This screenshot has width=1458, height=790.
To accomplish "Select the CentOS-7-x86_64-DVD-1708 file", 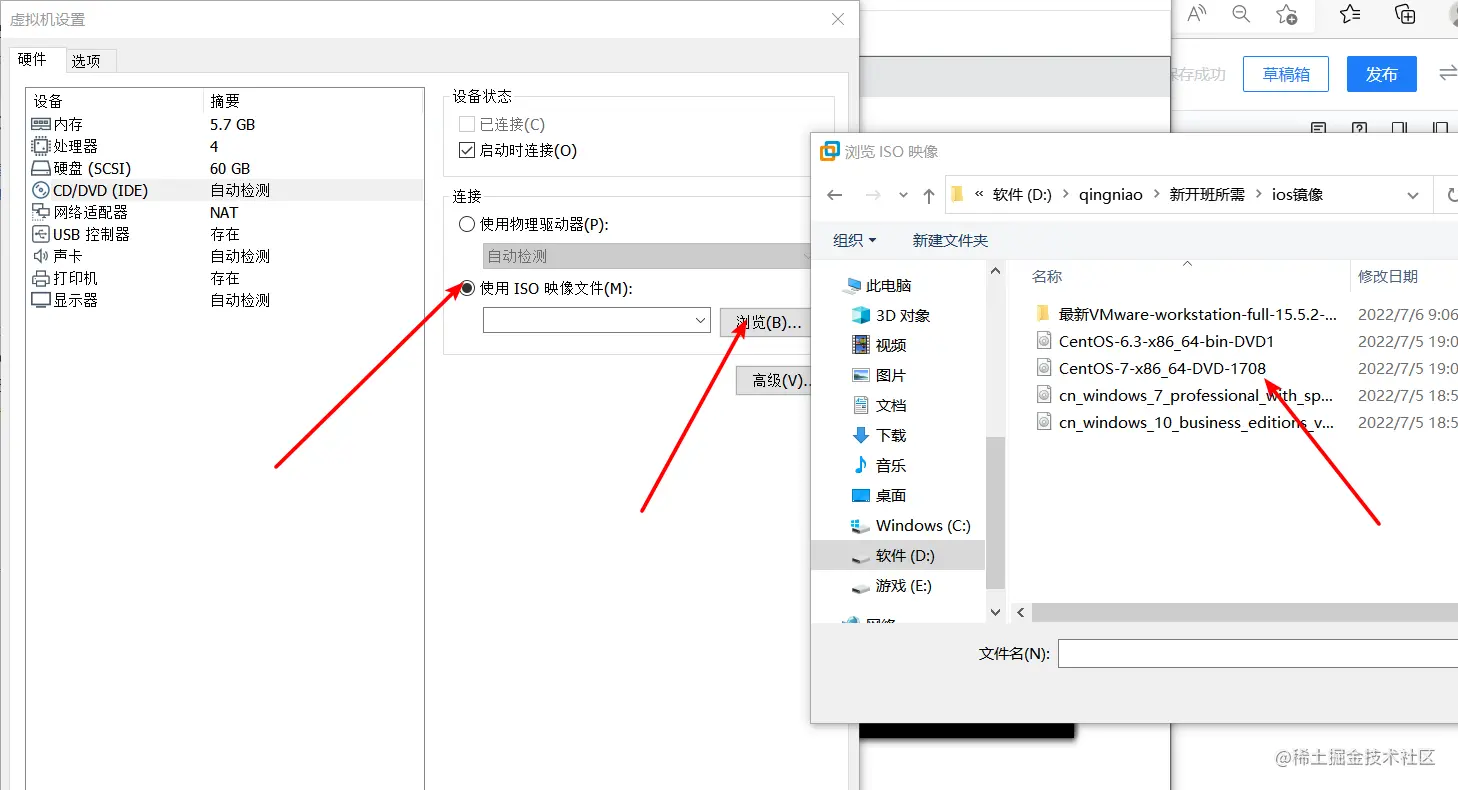I will pos(1151,368).
